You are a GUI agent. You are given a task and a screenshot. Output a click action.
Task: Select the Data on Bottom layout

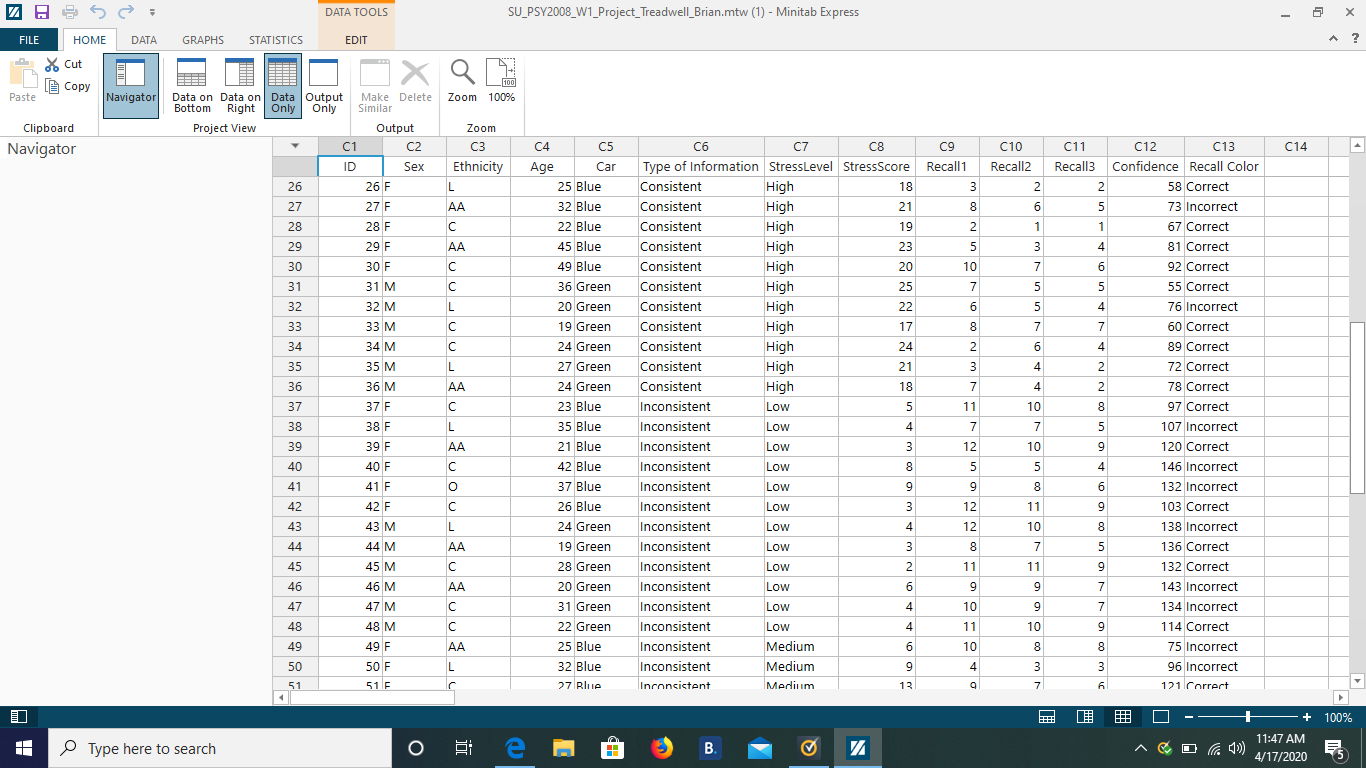pos(192,85)
